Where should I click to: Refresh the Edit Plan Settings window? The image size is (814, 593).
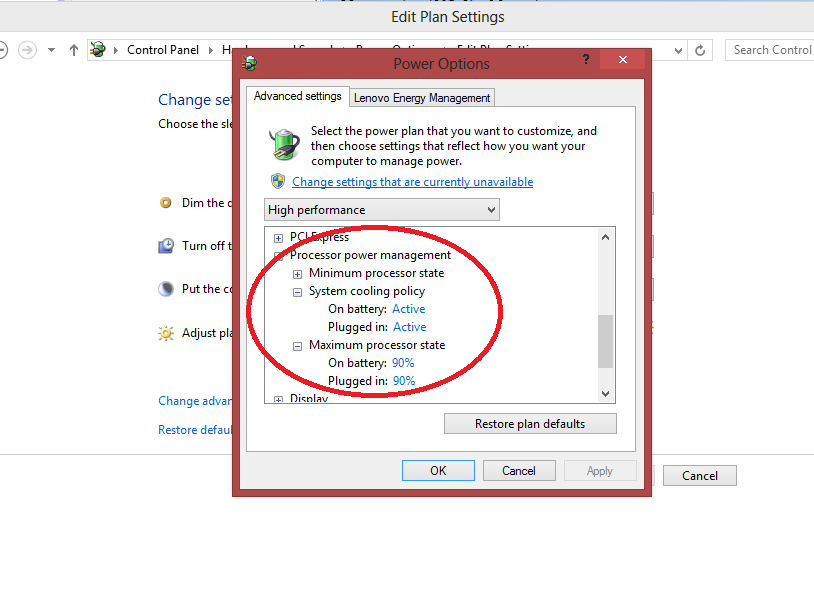pyautogui.click(x=700, y=50)
